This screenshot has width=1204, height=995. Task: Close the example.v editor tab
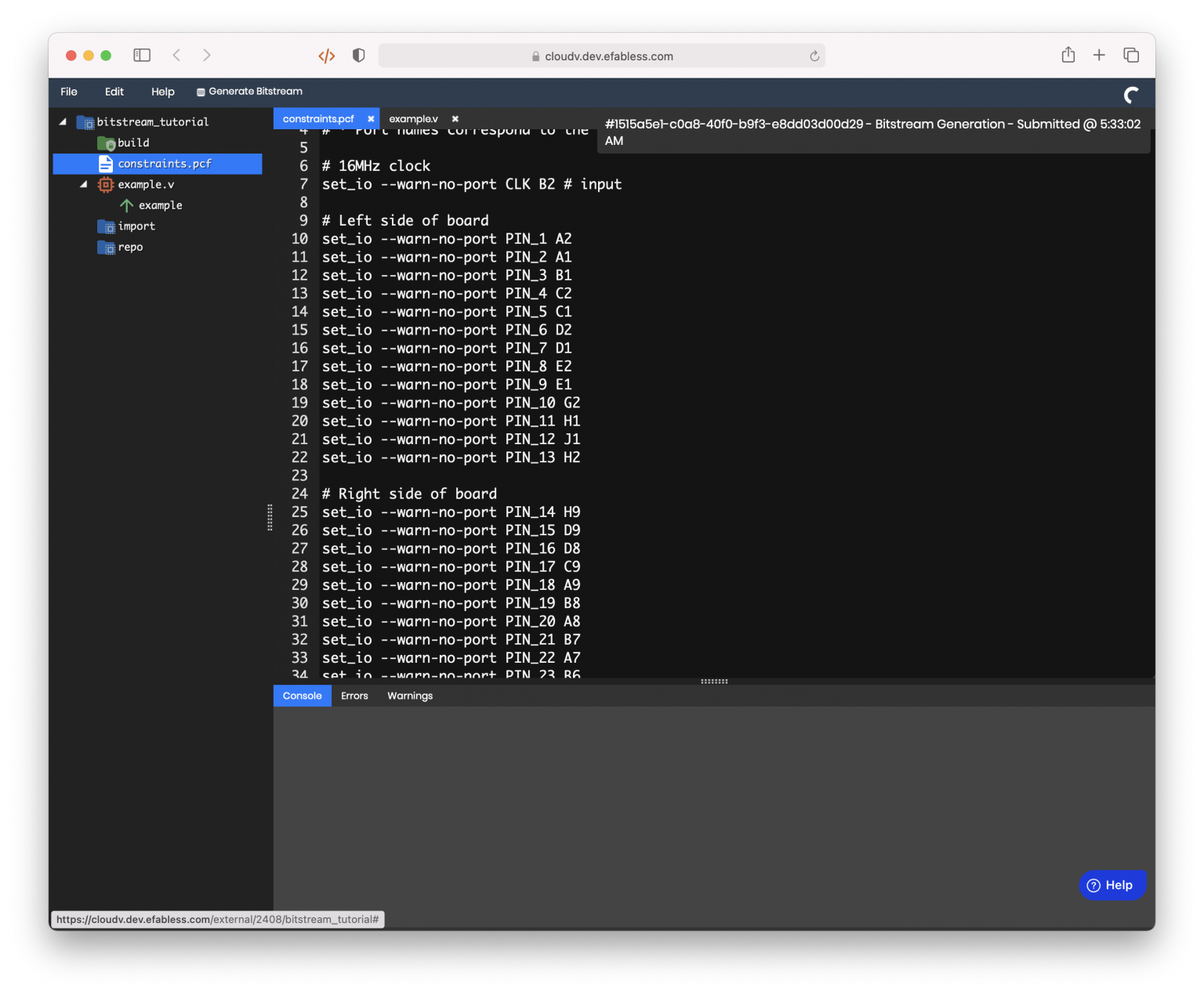click(x=455, y=119)
